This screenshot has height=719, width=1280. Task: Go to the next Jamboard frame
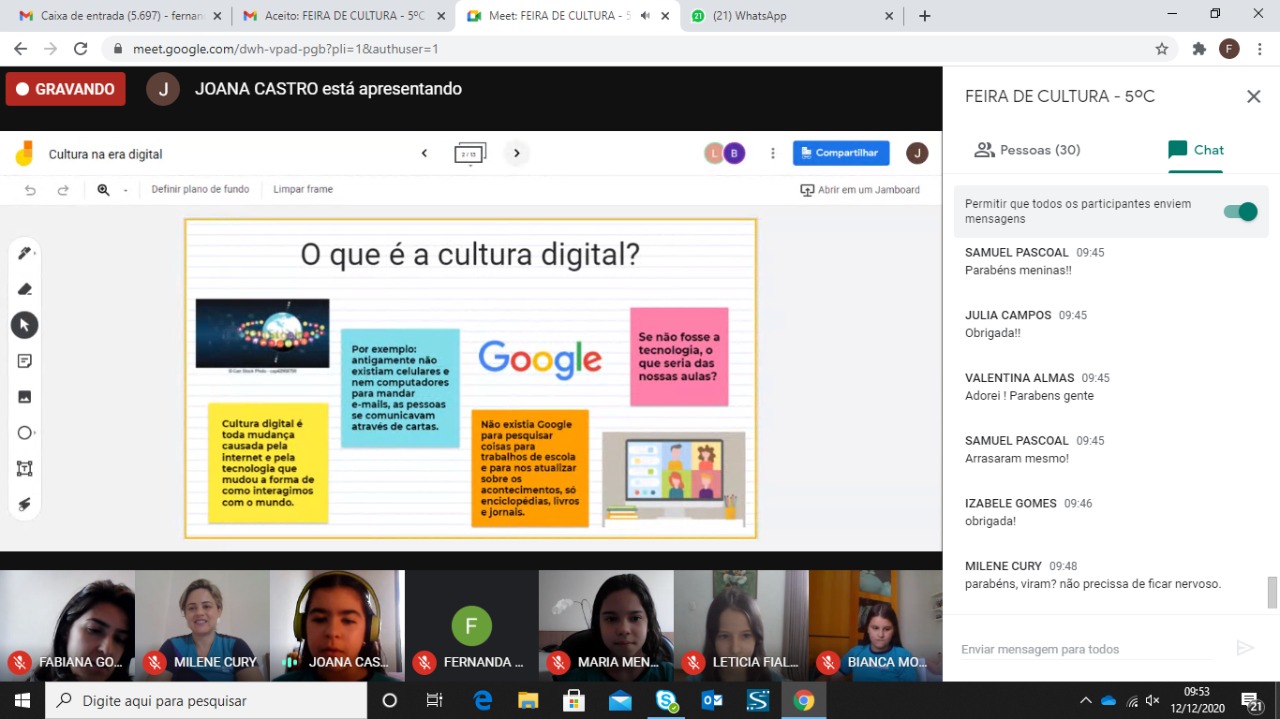[517, 153]
